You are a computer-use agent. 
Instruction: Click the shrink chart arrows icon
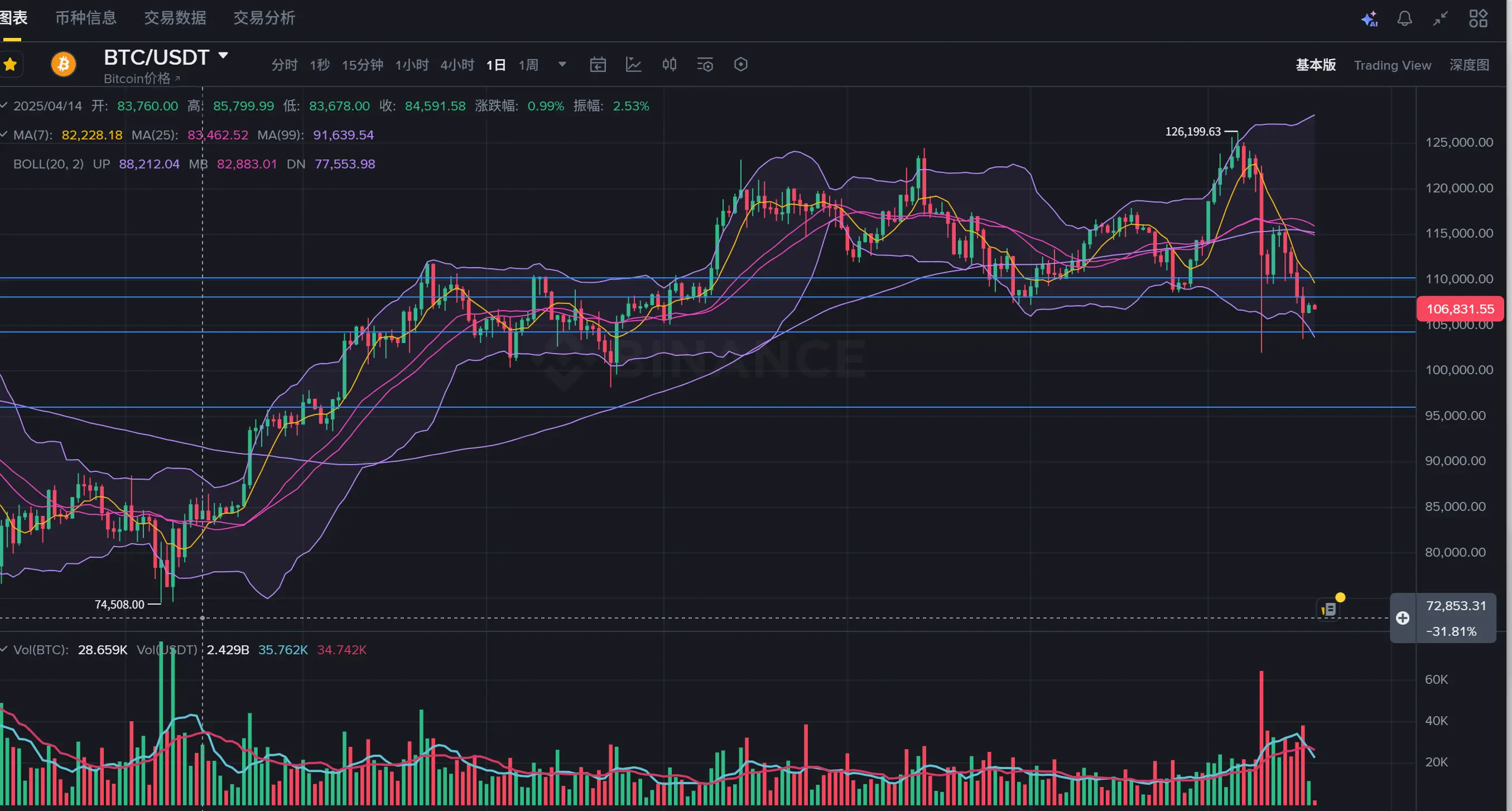point(1441,19)
